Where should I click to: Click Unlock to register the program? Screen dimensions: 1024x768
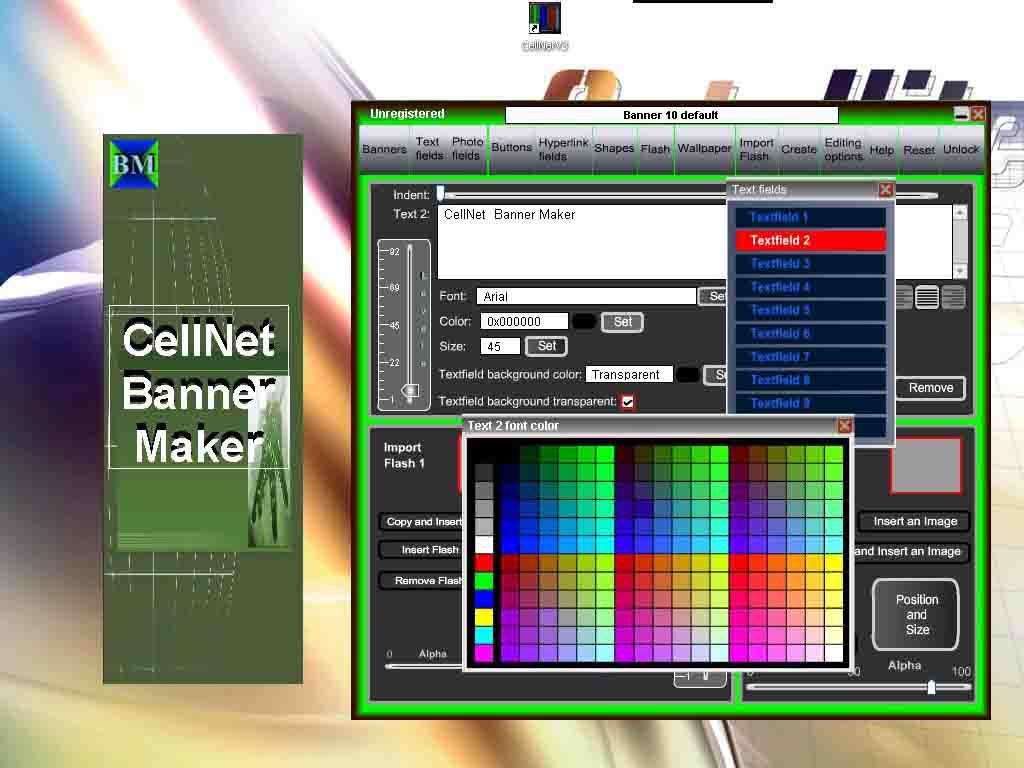pos(961,150)
